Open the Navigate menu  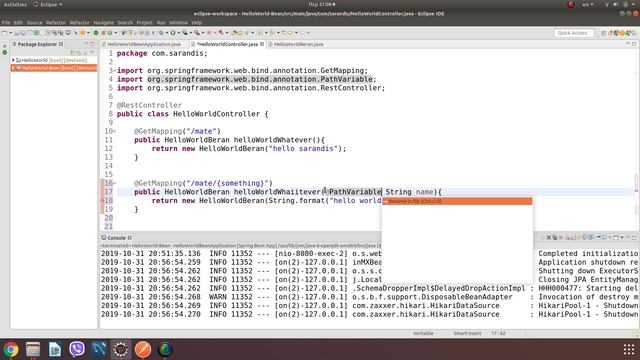[x=103, y=22]
